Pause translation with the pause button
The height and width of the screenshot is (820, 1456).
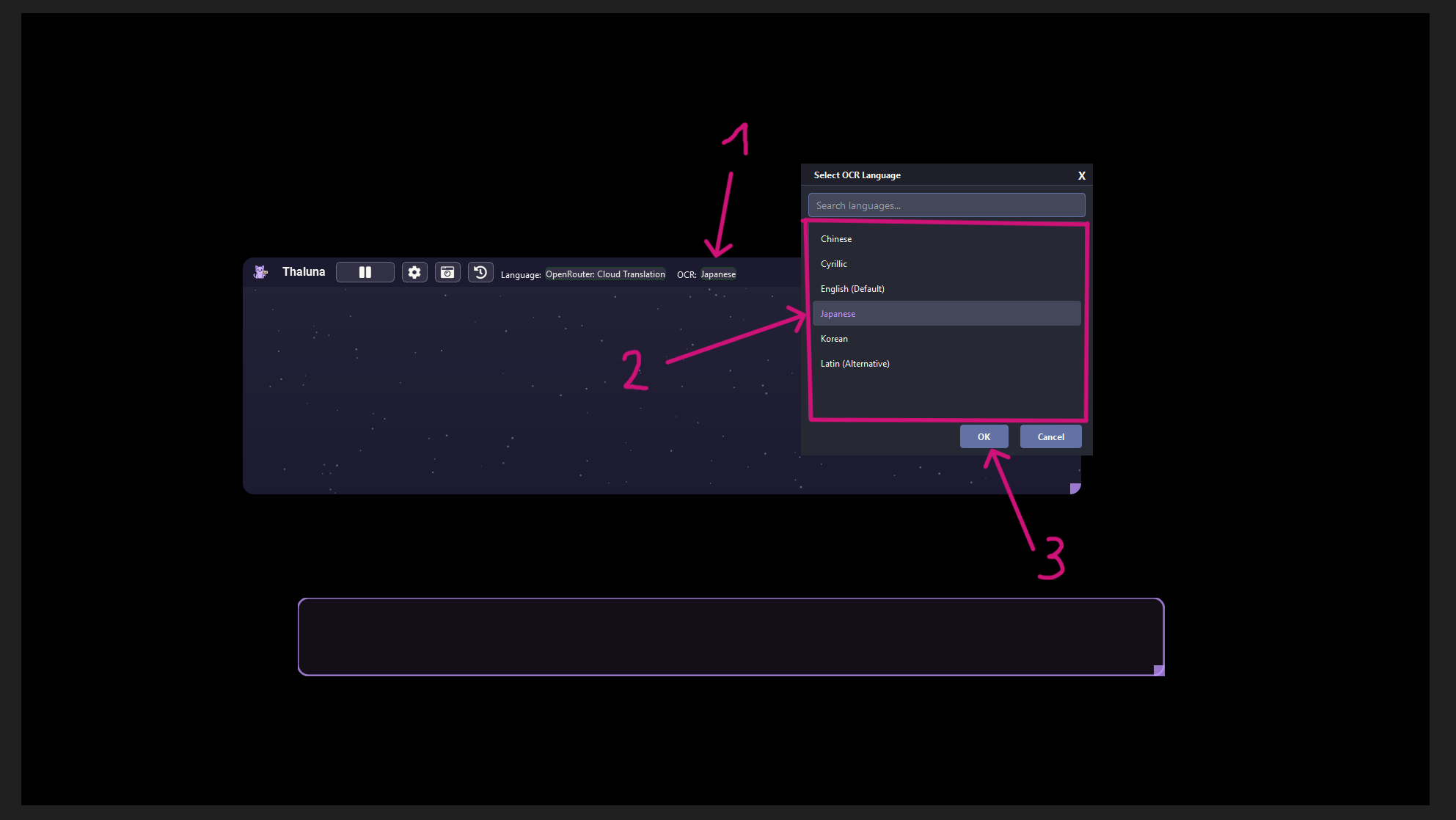(x=365, y=272)
